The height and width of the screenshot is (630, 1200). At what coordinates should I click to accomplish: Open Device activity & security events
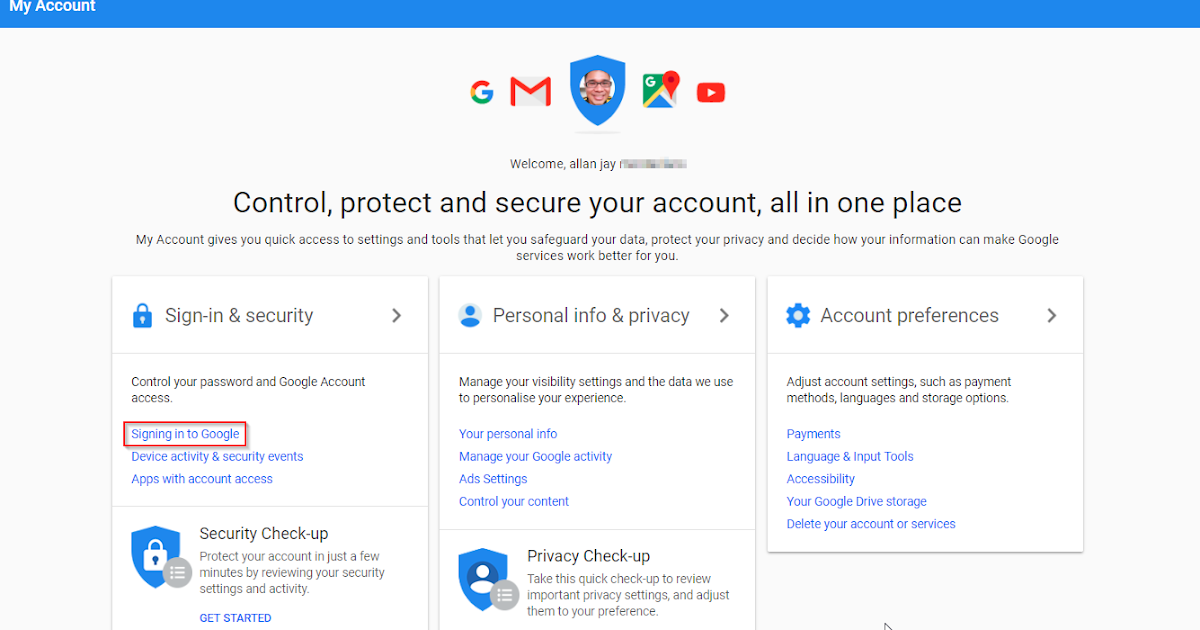pos(216,456)
